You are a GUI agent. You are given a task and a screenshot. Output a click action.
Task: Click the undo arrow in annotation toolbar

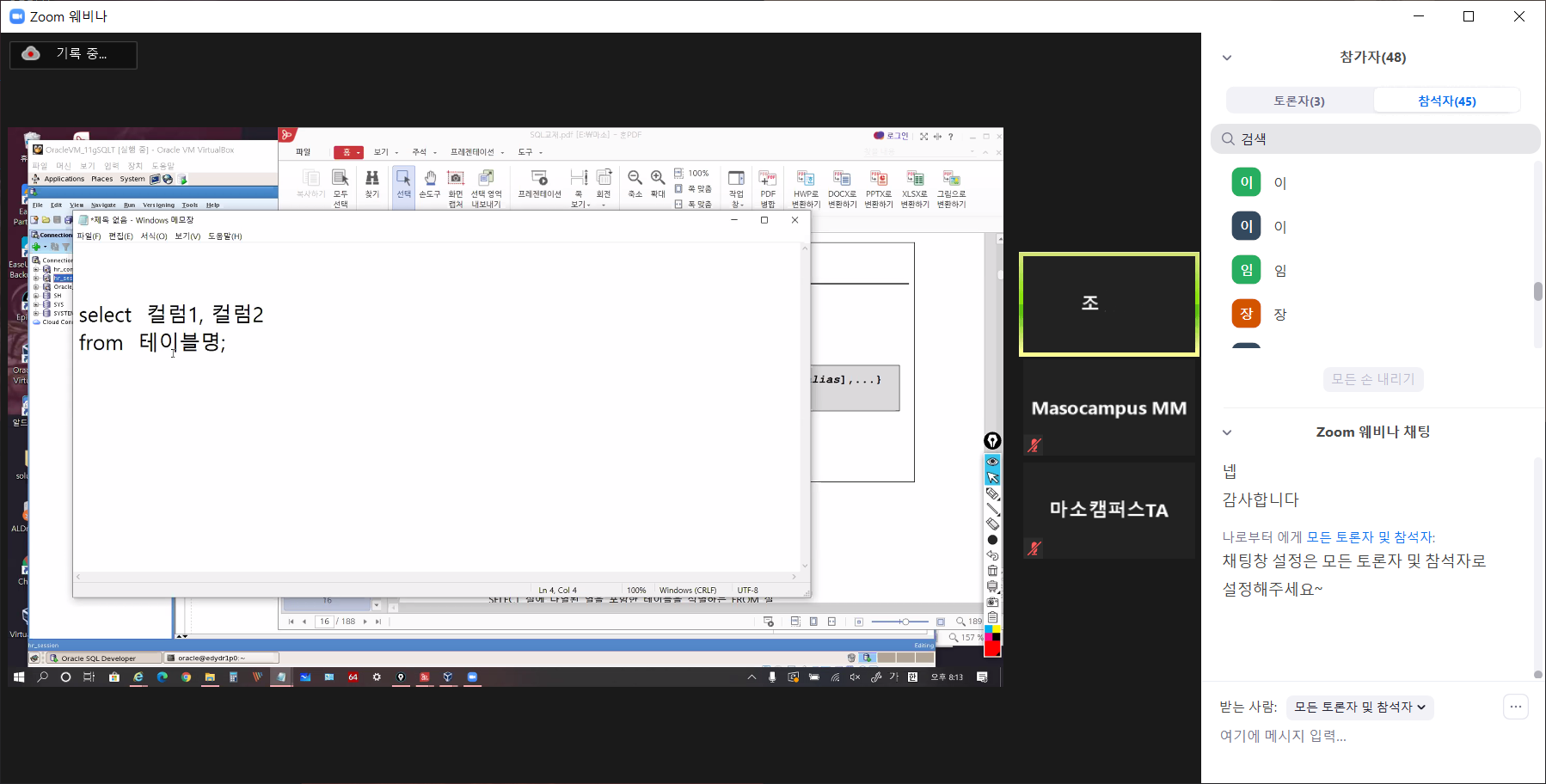[x=992, y=555]
